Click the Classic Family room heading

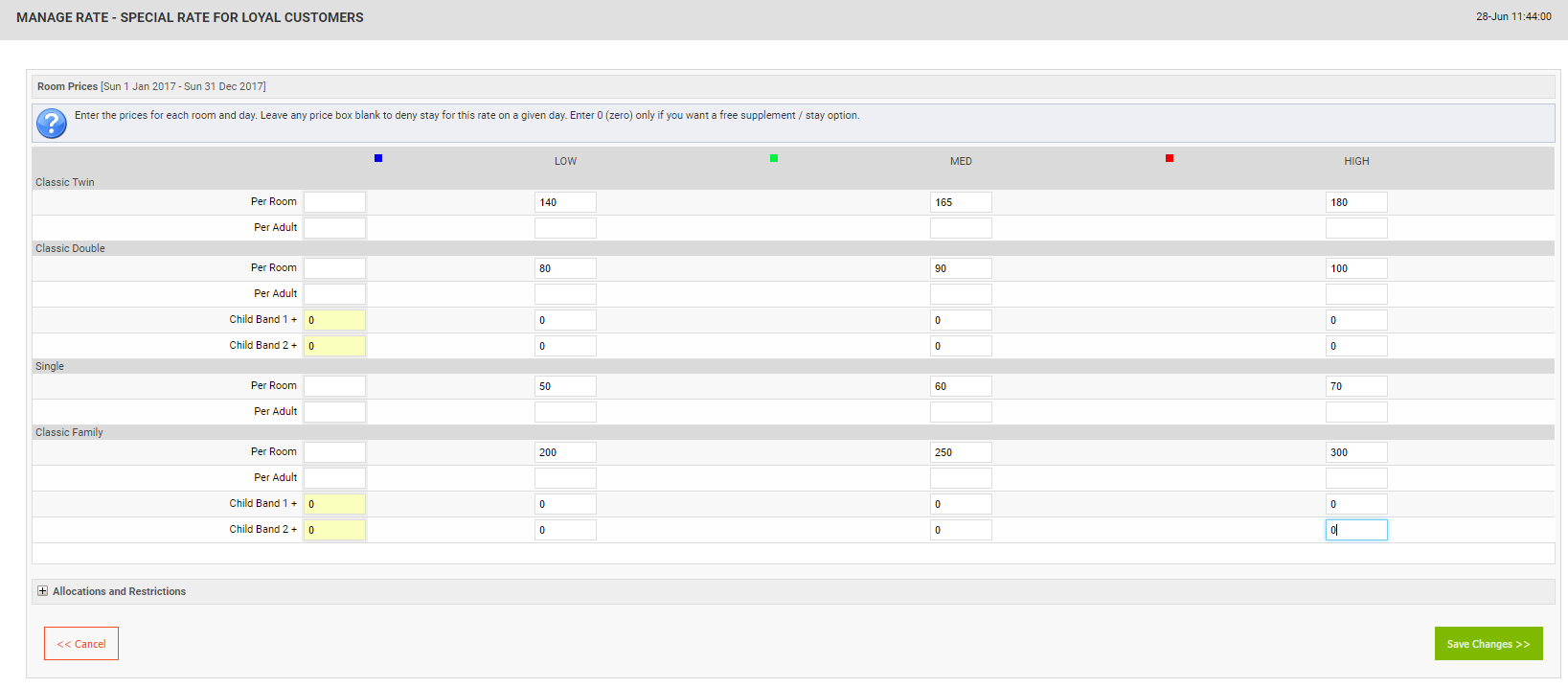69,432
